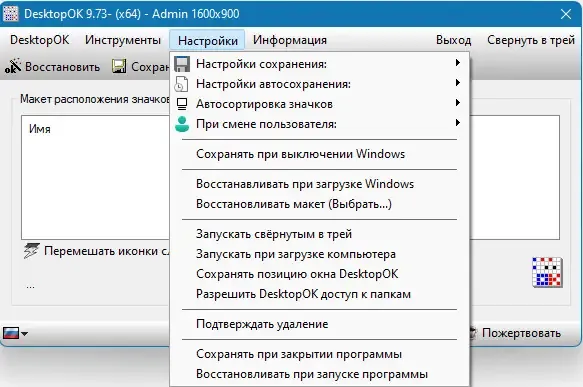Click the pixelated DesktopOK logo image
583x387 pixels.
pos(547,272)
